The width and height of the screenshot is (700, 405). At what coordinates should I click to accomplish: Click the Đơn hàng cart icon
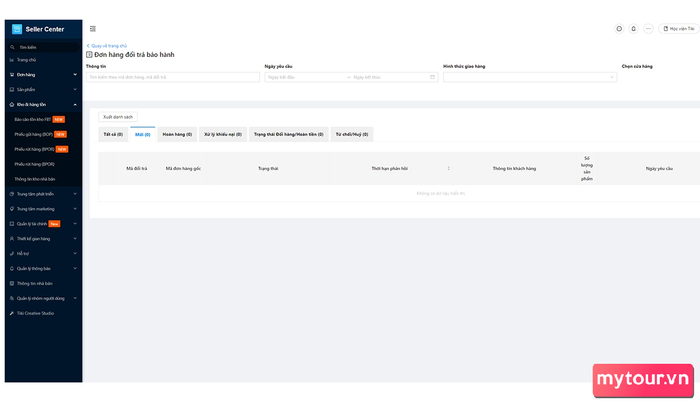coord(12,75)
